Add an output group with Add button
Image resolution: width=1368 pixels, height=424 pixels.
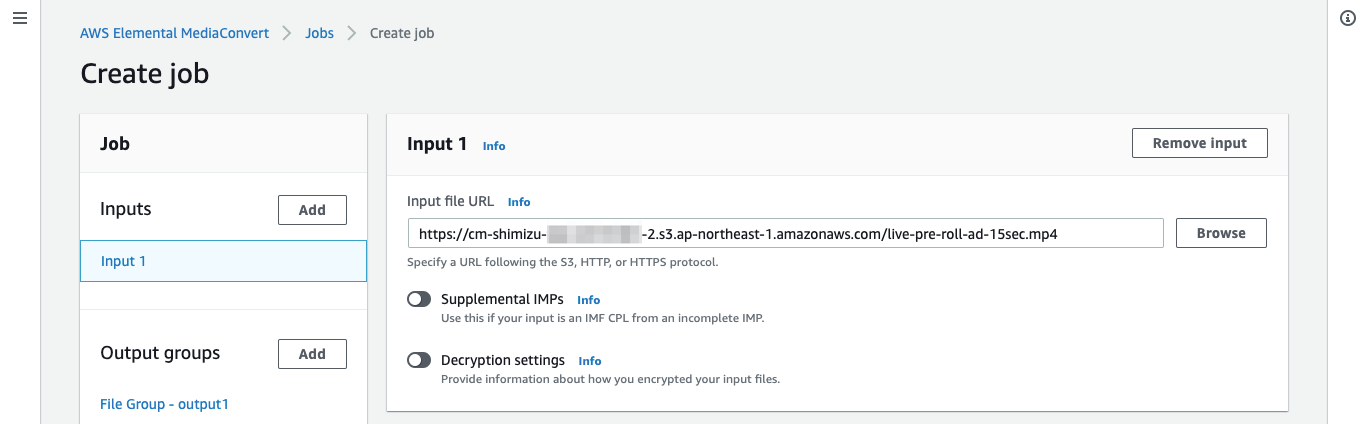pyautogui.click(x=312, y=354)
